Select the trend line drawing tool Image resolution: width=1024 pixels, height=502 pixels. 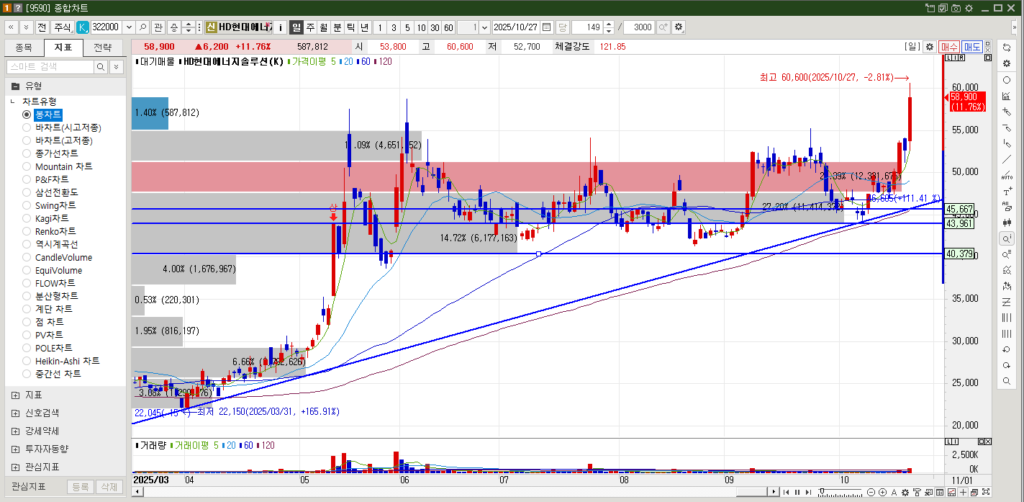tap(1006, 159)
